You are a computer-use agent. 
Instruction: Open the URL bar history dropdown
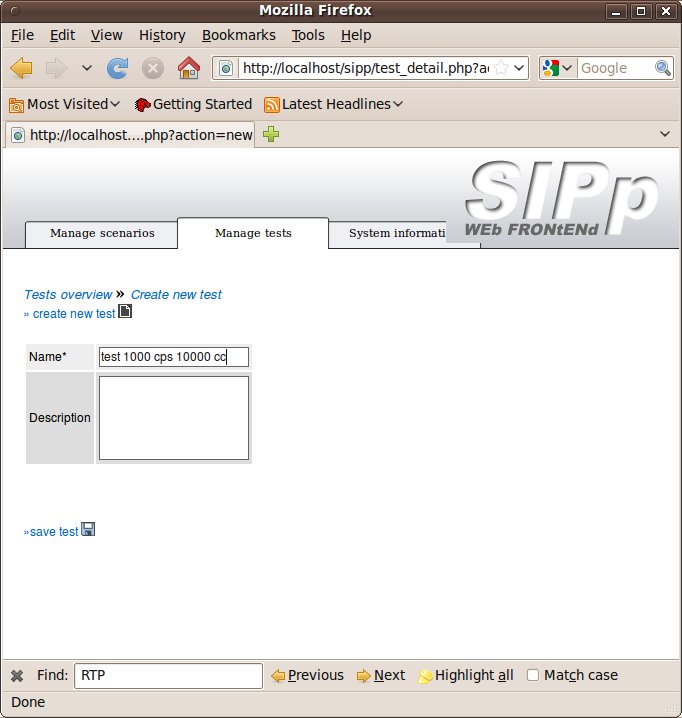519,68
